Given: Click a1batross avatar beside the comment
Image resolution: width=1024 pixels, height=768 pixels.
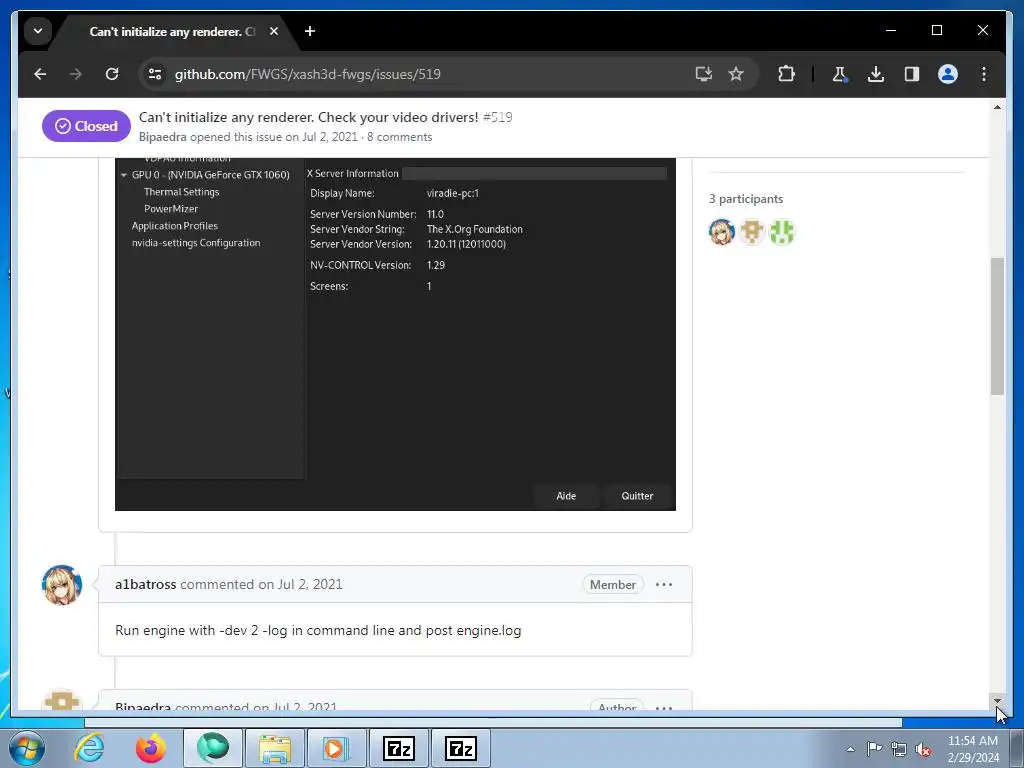Looking at the screenshot, I should (x=62, y=585).
